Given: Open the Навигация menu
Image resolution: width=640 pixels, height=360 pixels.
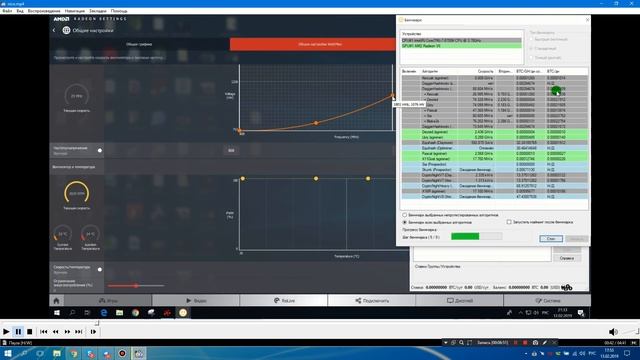Looking at the screenshot, I should [75, 11].
